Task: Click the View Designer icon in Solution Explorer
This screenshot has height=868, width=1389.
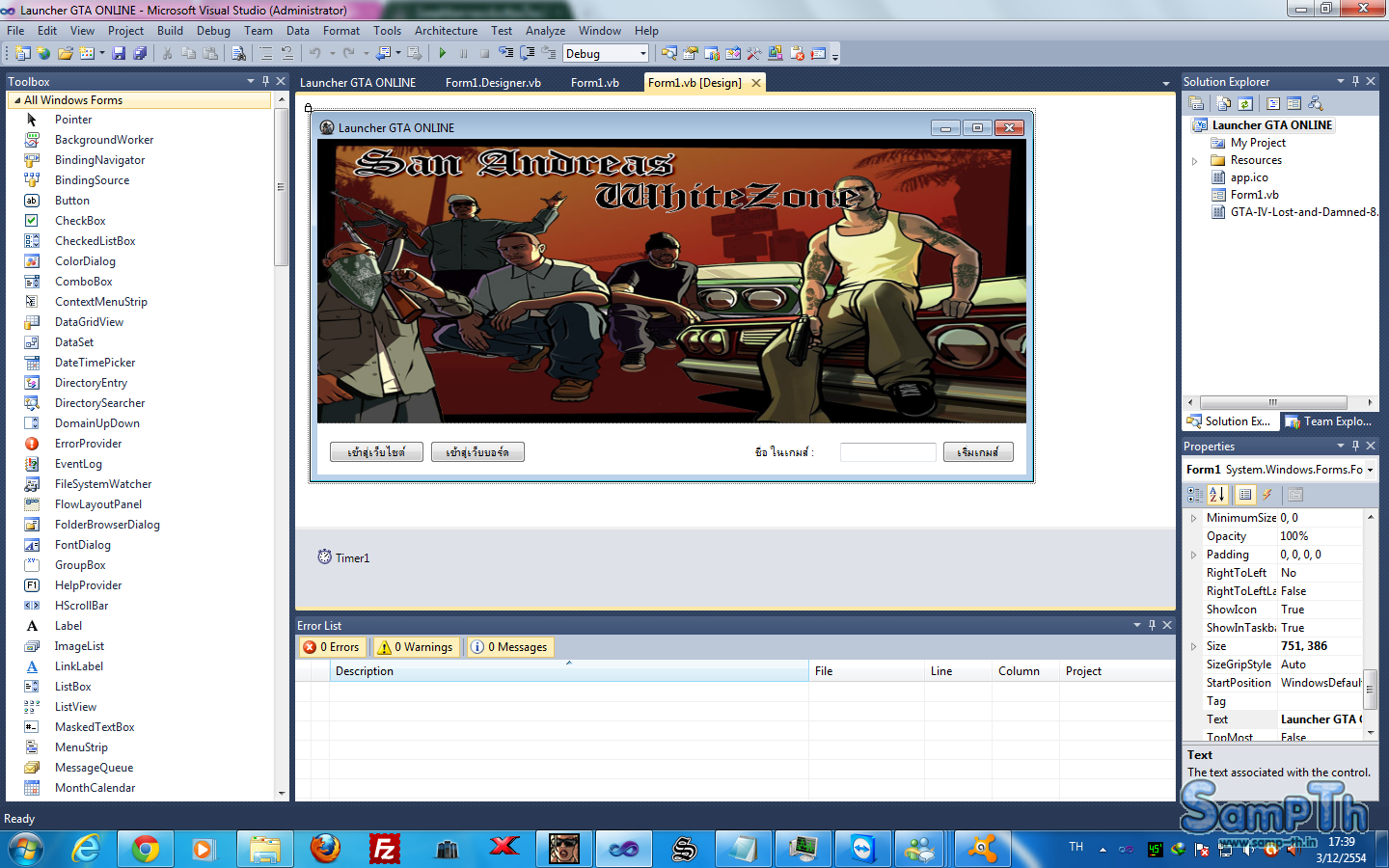Action: coord(1294,103)
